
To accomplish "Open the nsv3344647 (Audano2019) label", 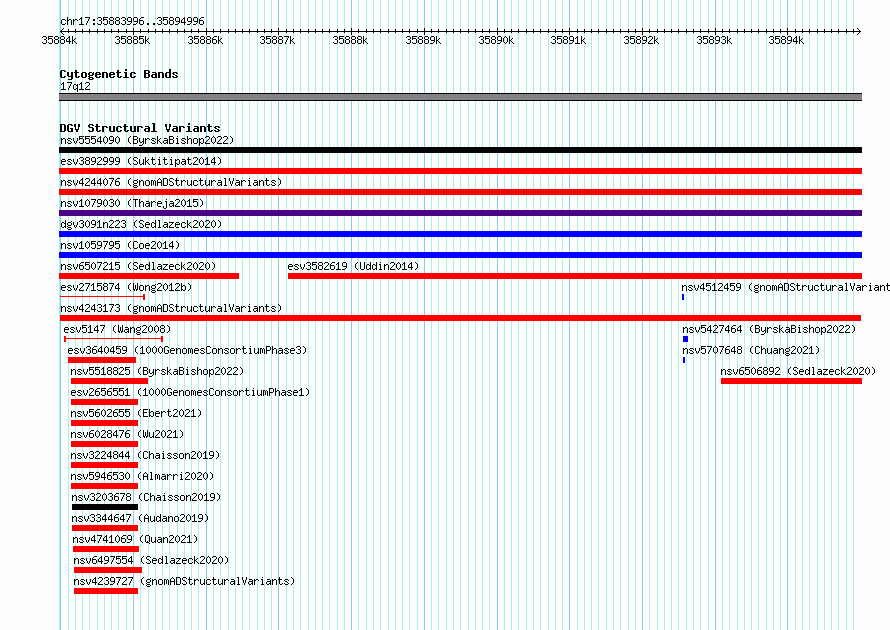I will coord(140,518).
